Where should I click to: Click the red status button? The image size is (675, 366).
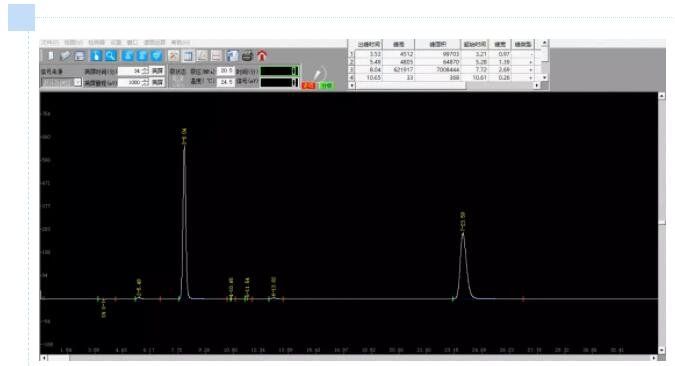308,85
